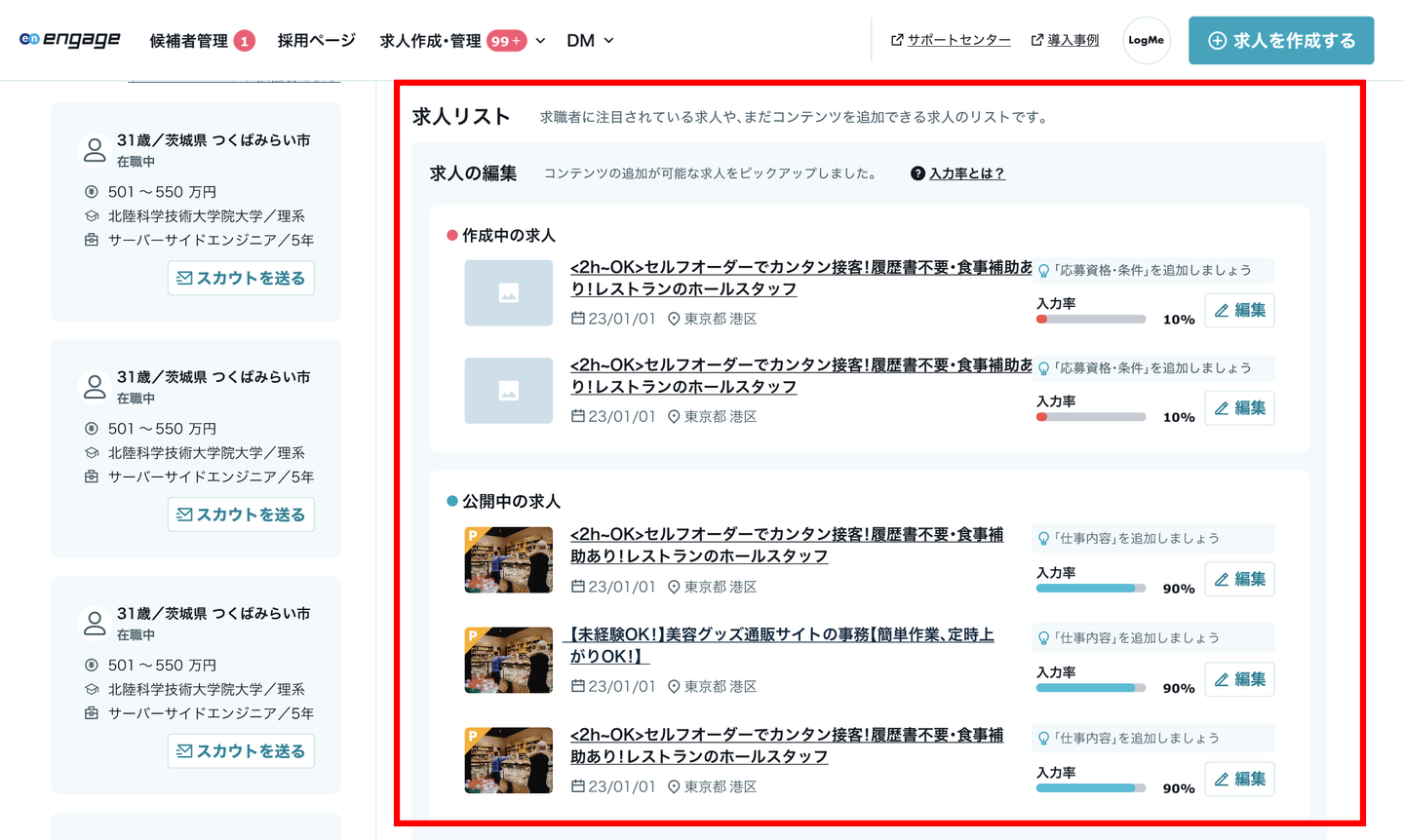Select サーバーサイドエンジニア／5年 in the second candidate card
Viewport: 1404px width, 840px height.
211,477
